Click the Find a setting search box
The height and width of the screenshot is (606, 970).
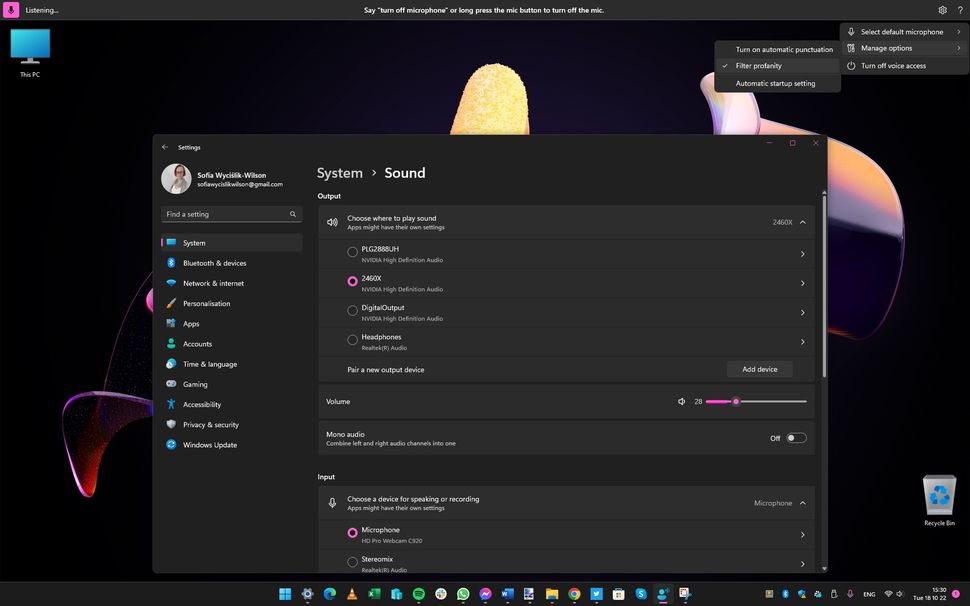pos(230,214)
